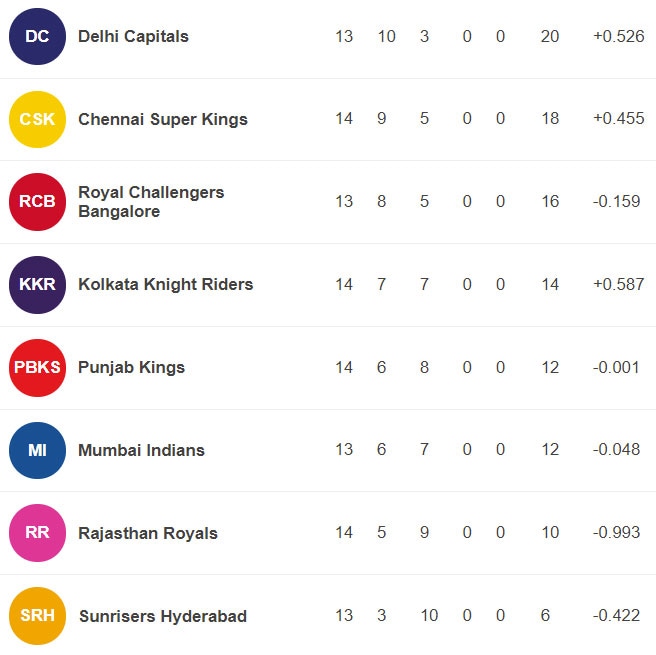This screenshot has width=656, height=655.
Task: Click the Rajasthan Royals team name
Action: click(x=148, y=533)
